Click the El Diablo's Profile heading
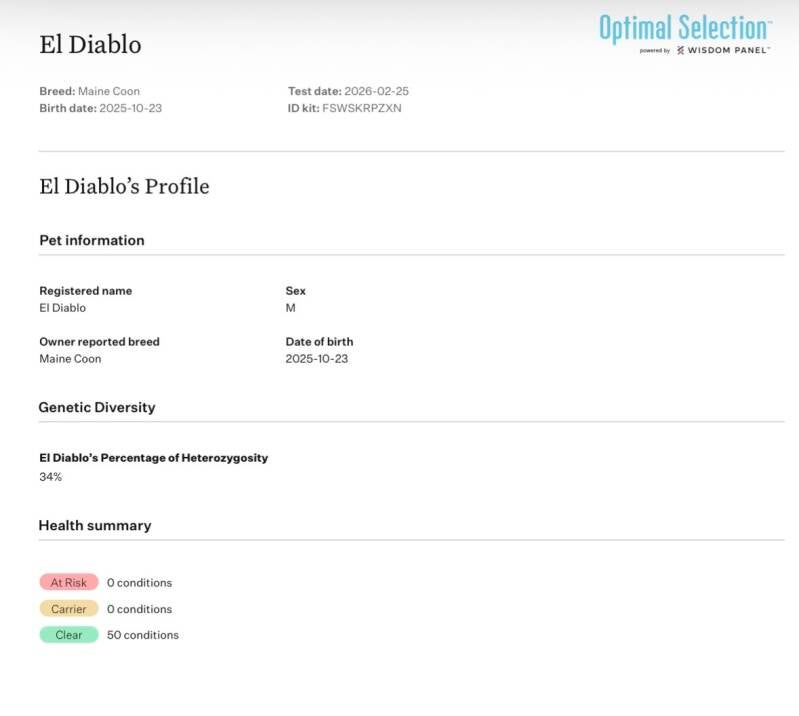This screenshot has width=799, height=716. pos(124,186)
